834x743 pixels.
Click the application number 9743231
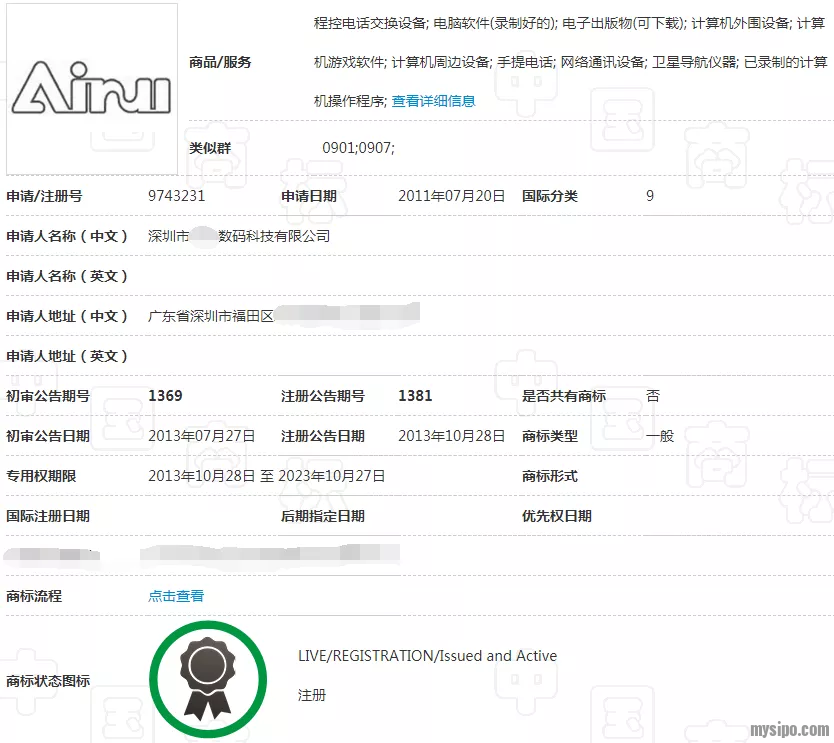[x=176, y=196]
